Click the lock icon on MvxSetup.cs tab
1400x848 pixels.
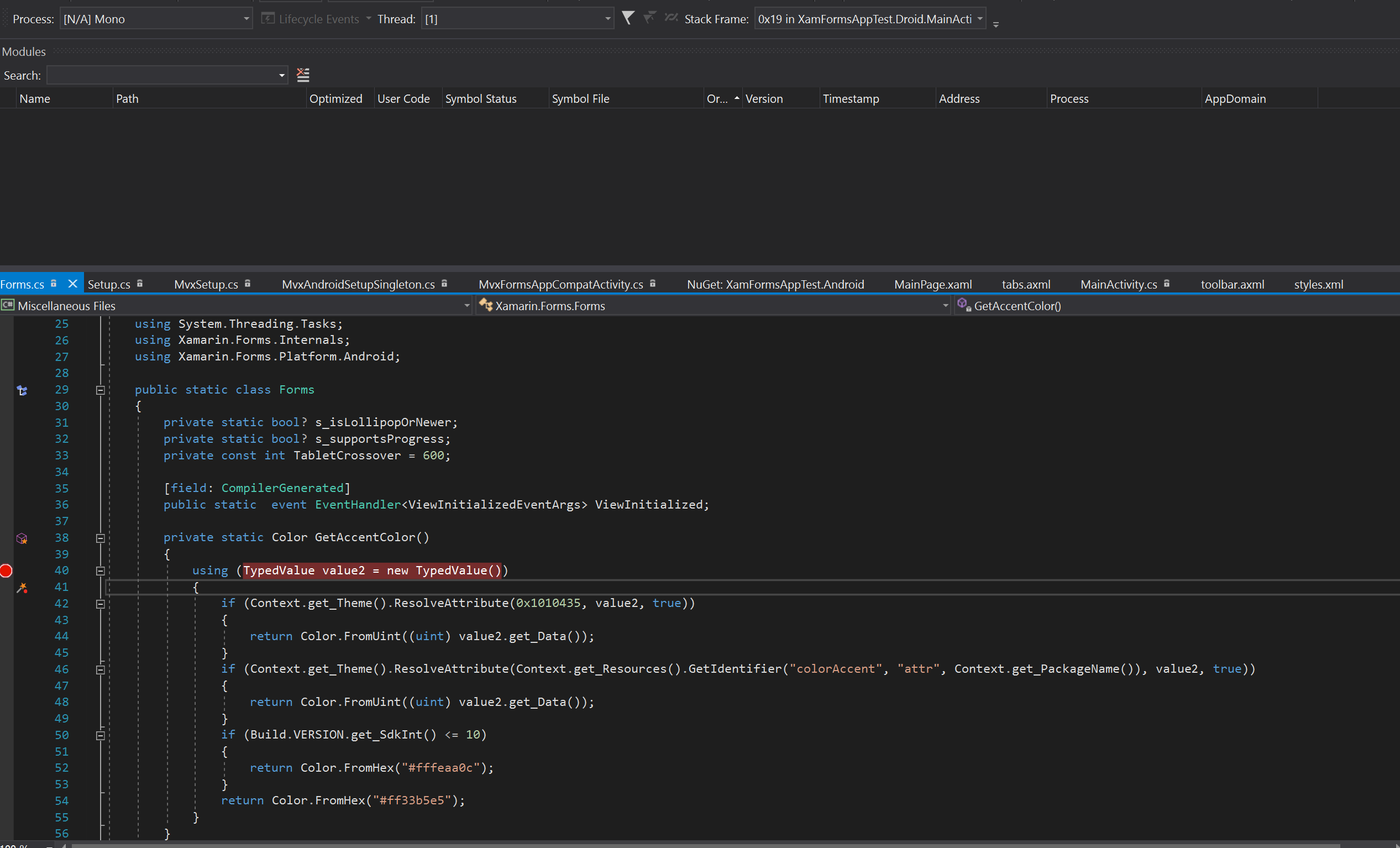[248, 283]
